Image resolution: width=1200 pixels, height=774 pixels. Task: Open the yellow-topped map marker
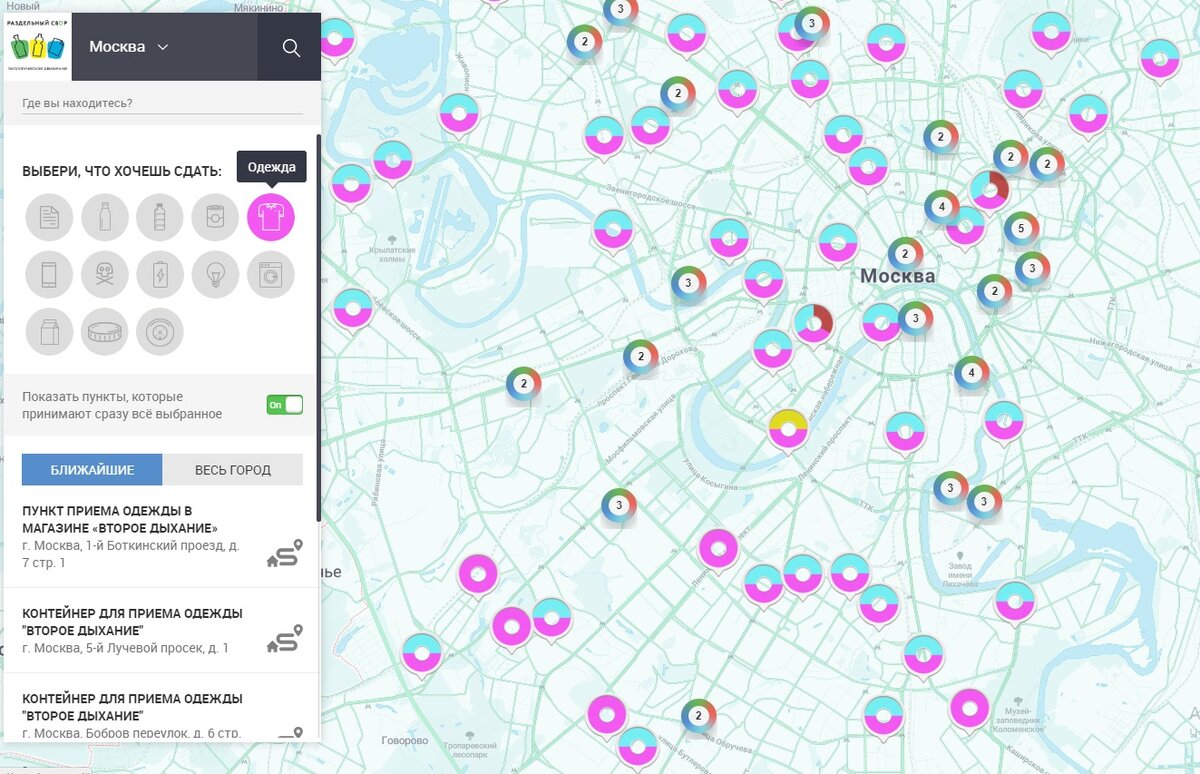tap(788, 429)
